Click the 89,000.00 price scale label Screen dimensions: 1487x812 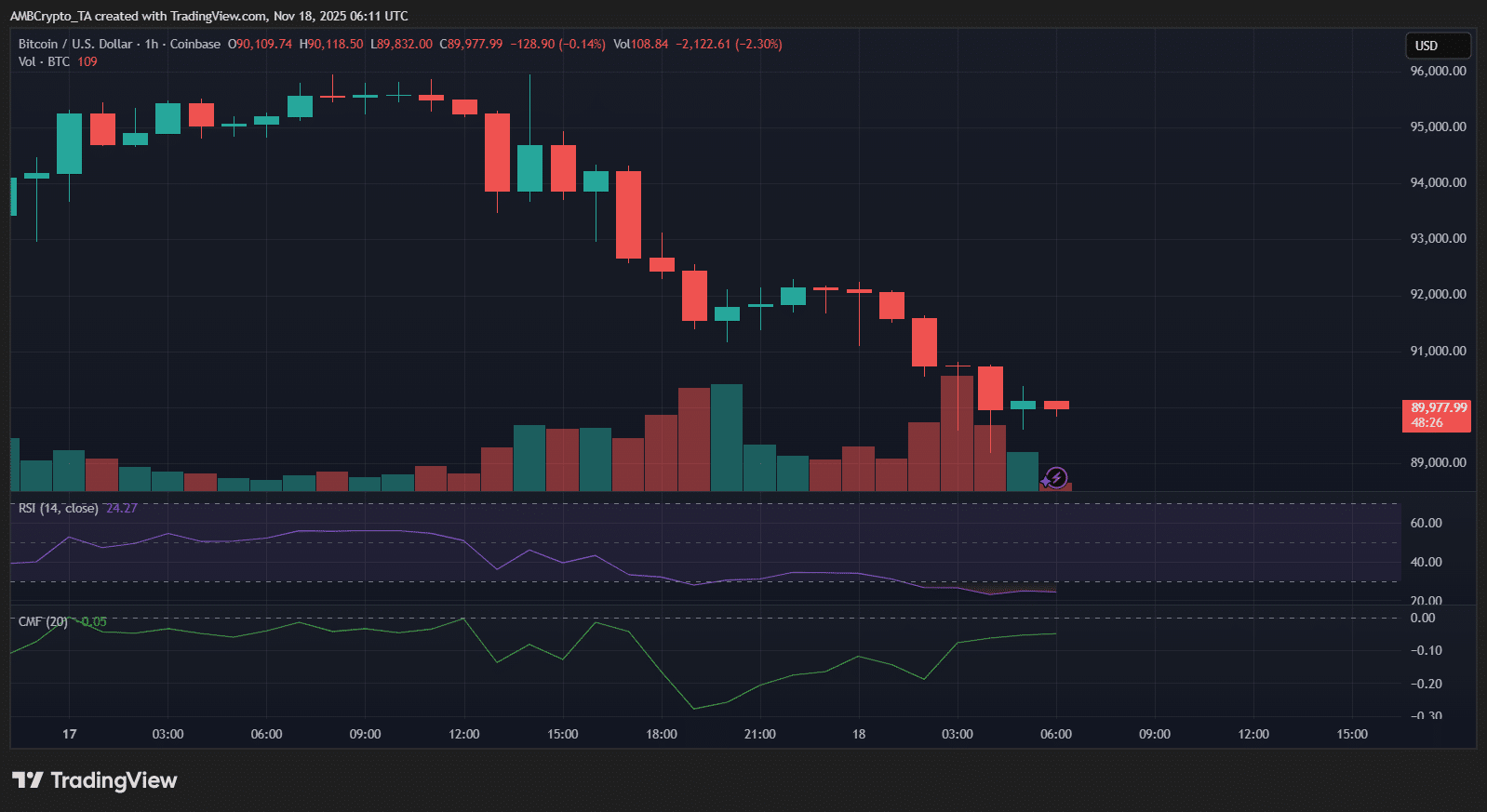pyautogui.click(x=1438, y=462)
